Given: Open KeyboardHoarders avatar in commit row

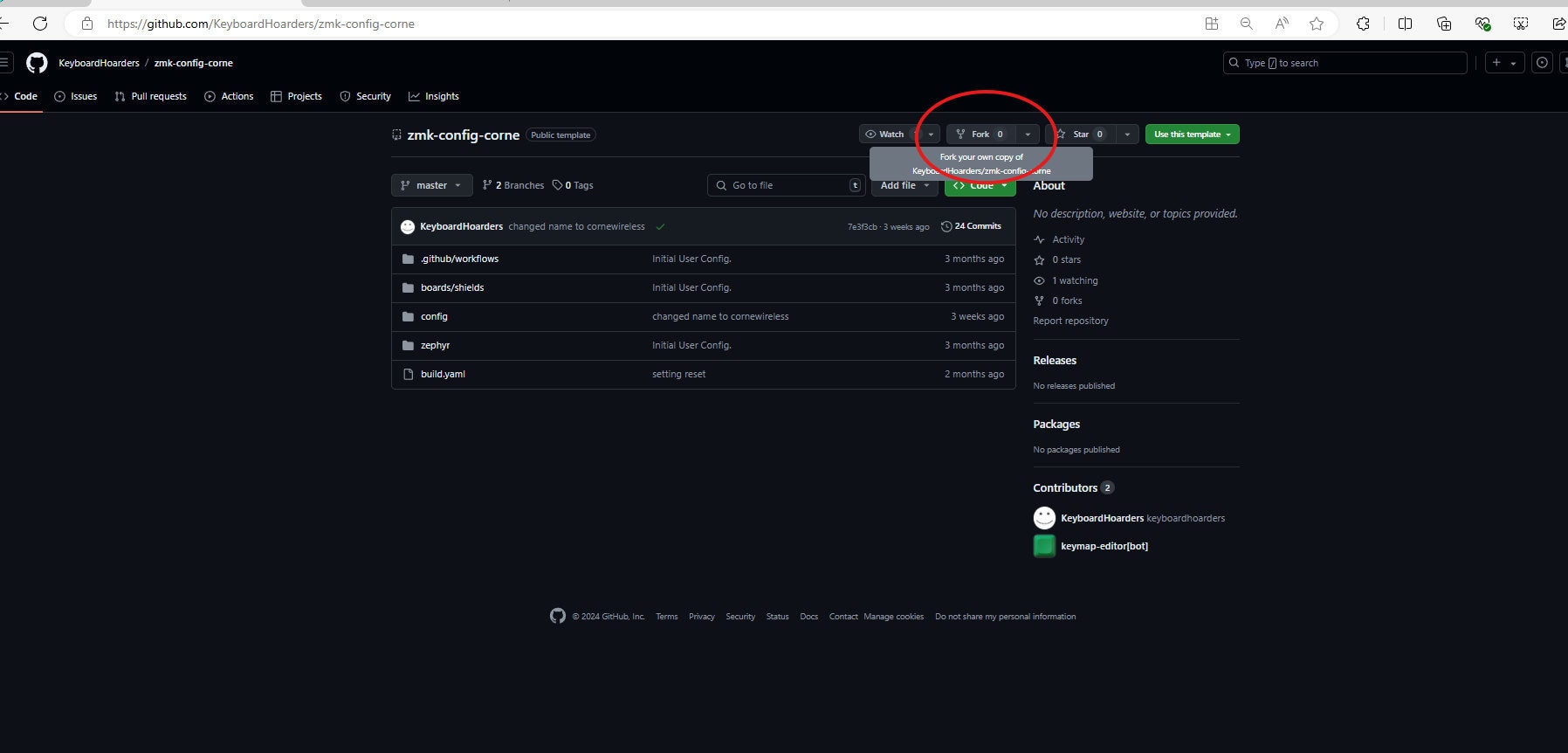Looking at the screenshot, I should pos(408,227).
